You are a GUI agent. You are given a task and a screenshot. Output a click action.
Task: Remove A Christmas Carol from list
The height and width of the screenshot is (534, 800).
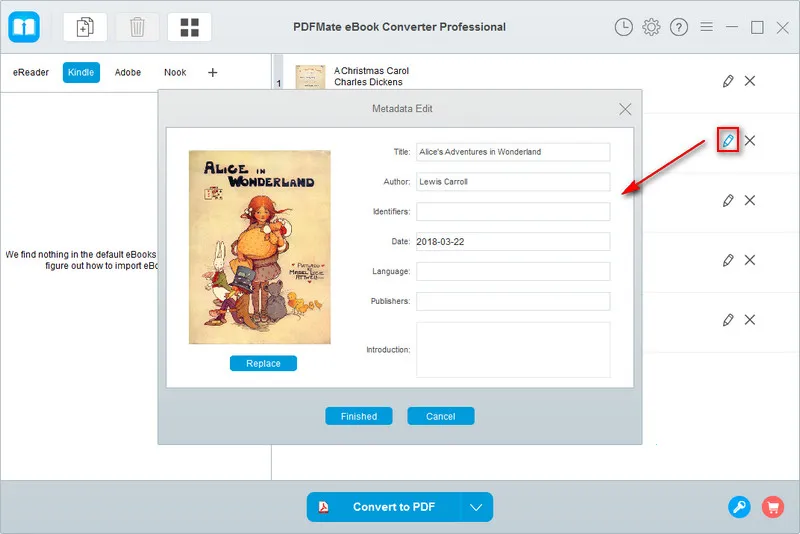tap(750, 81)
